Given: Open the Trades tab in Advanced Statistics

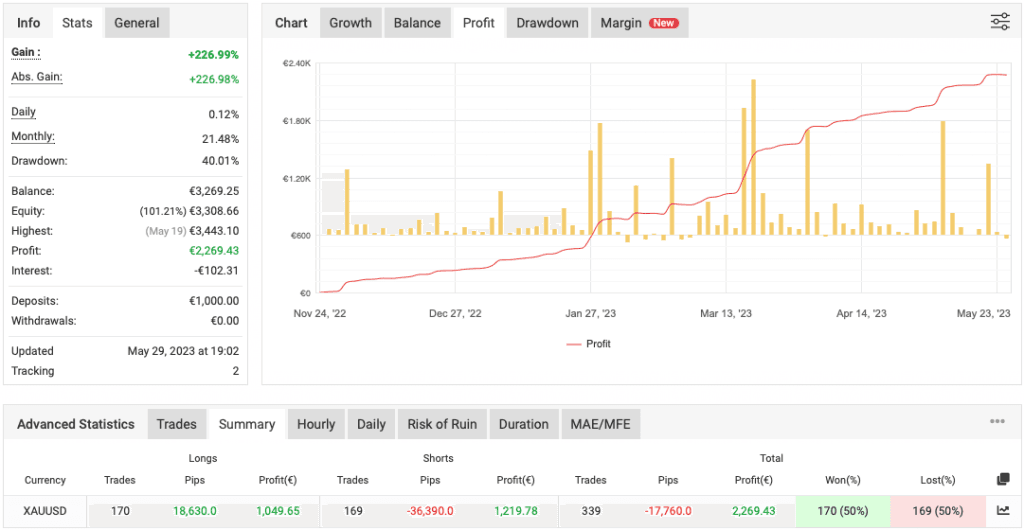Looking at the screenshot, I should 177,424.
